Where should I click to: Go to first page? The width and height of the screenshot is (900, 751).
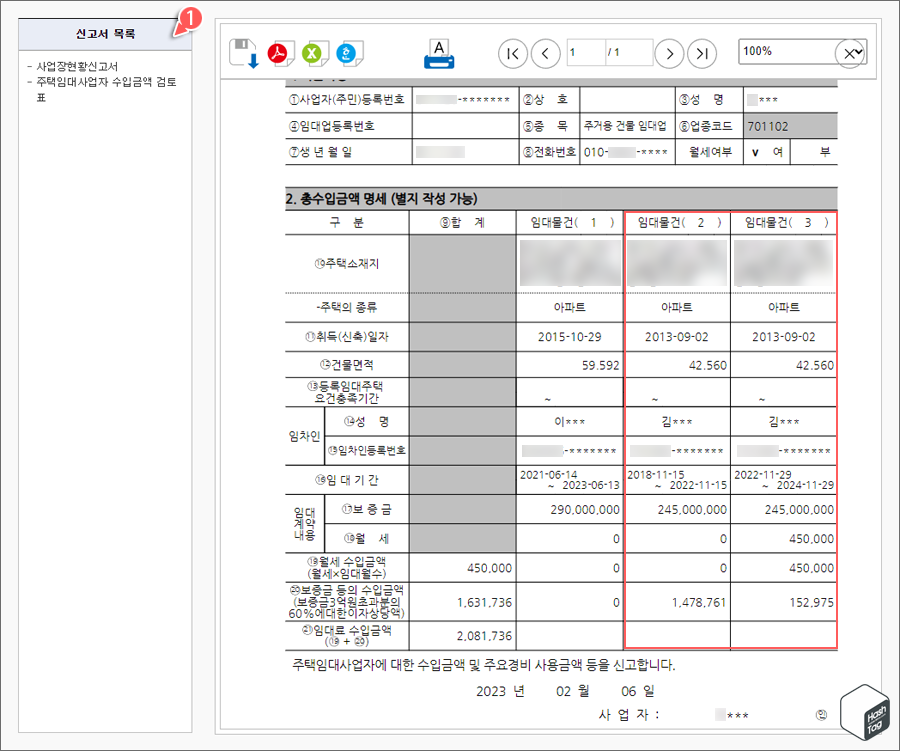pyautogui.click(x=513, y=54)
